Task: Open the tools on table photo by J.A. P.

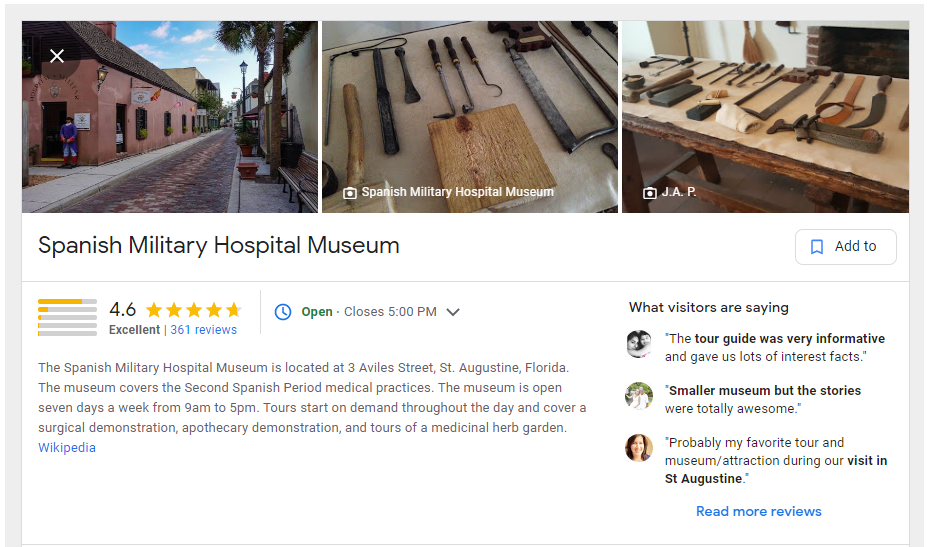Action: pyautogui.click(x=765, y=117)
